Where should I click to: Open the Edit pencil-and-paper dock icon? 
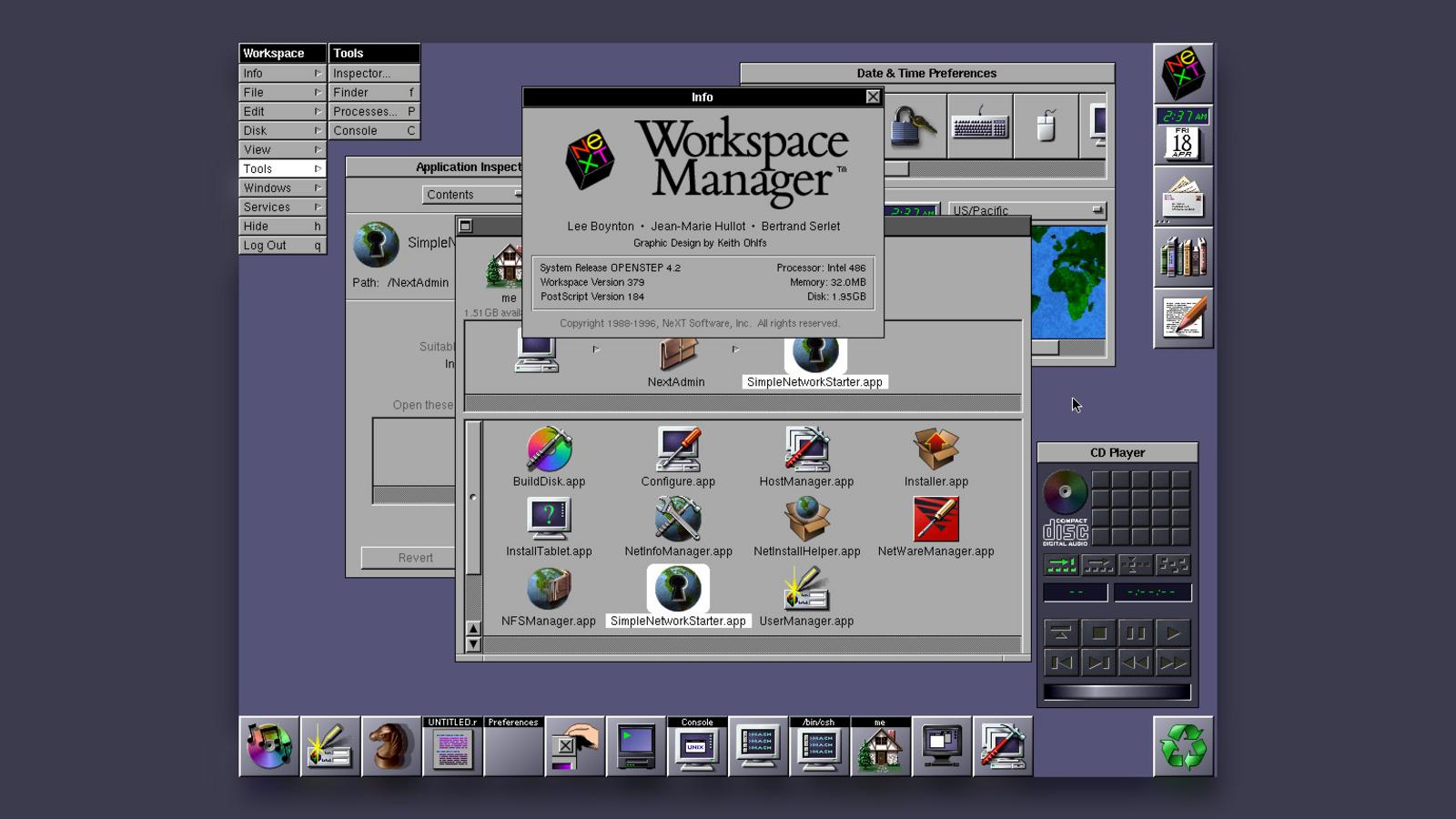pyautogui.click(x=1183, y=318)
